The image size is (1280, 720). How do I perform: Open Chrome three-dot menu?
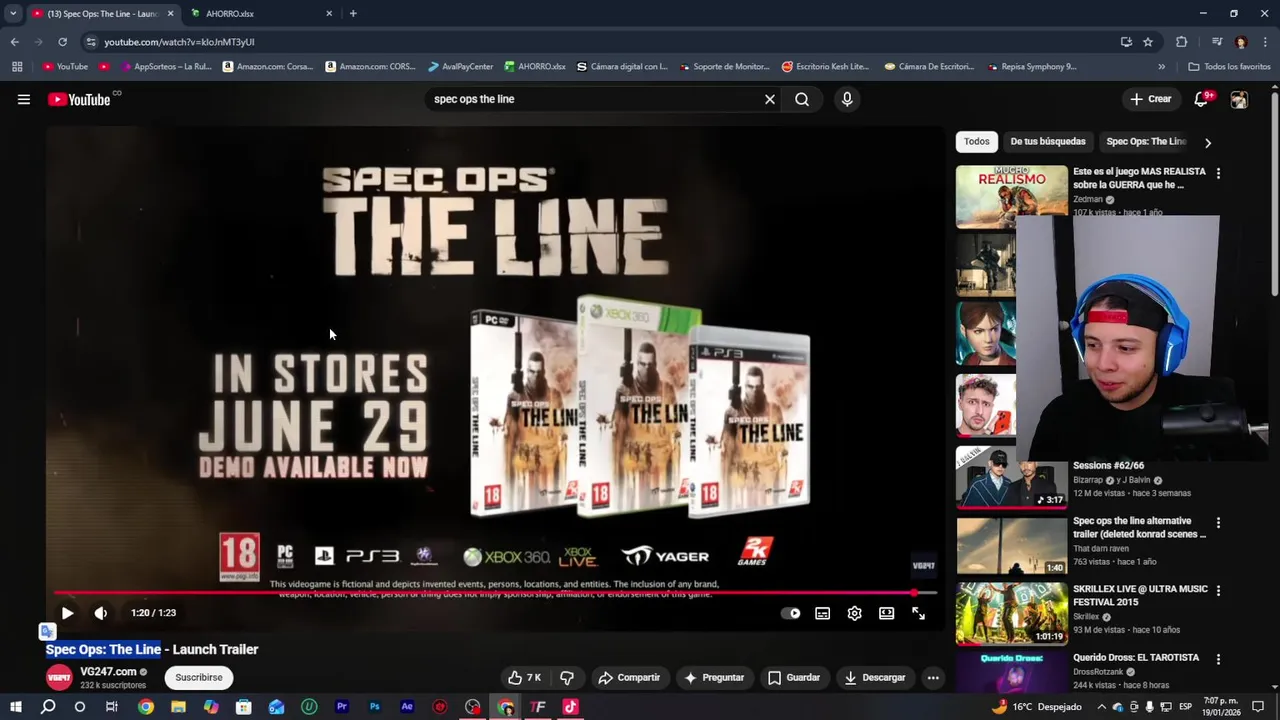coord(1265,42)
